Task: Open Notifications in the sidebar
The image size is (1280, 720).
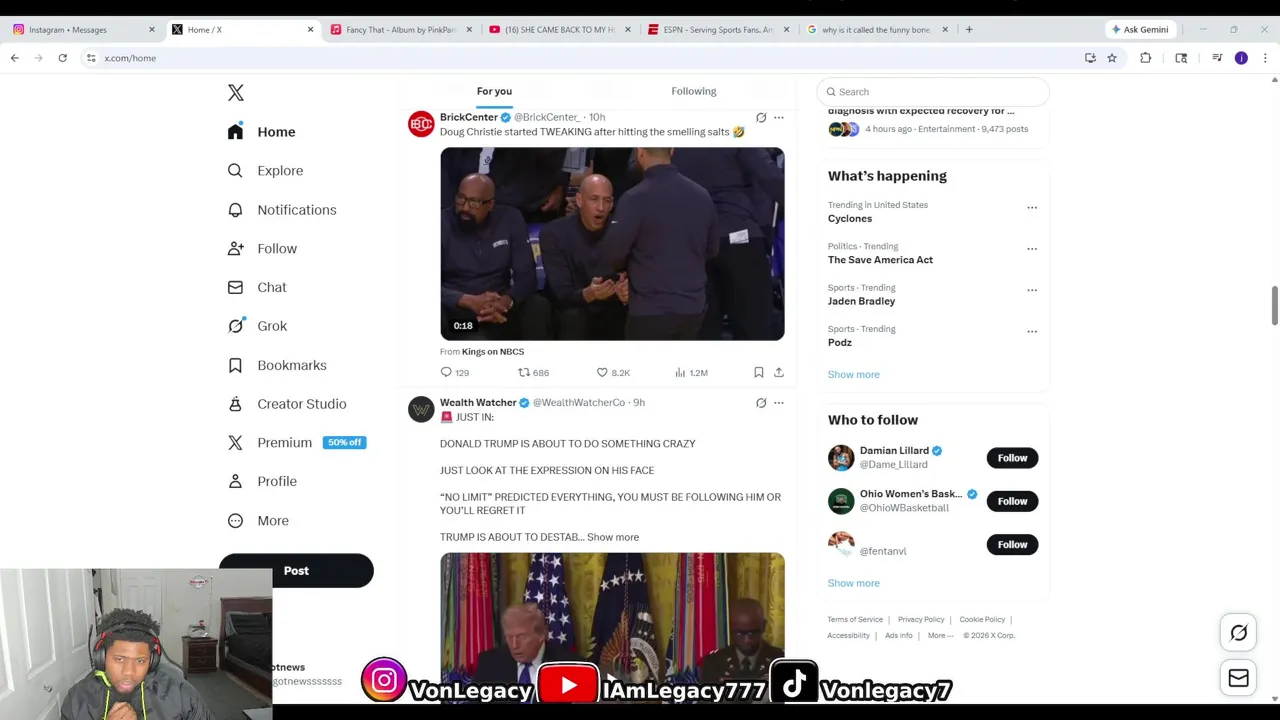Action: [283, 210]
